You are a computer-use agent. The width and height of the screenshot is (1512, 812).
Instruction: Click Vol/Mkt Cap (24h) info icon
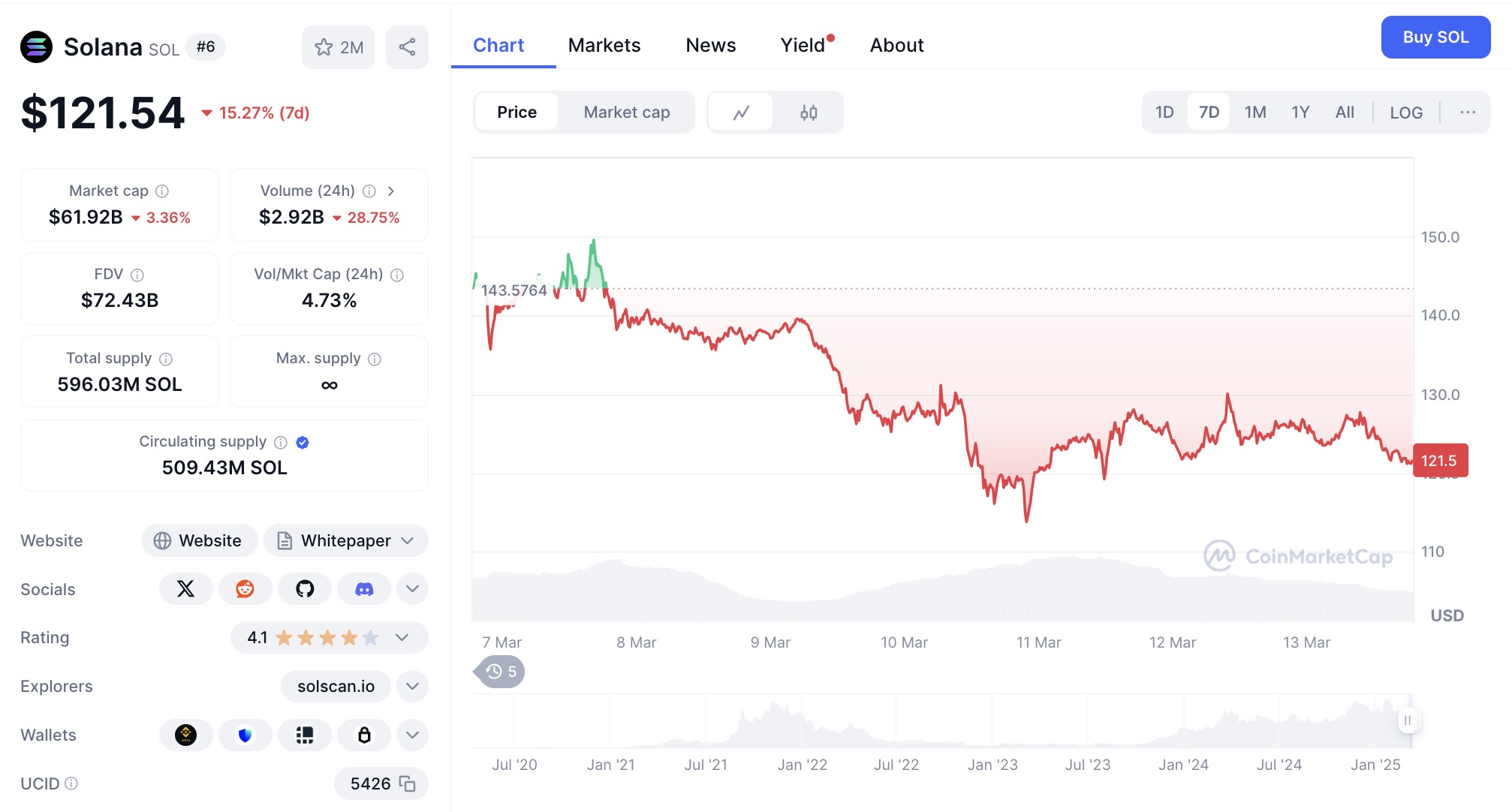(x=397, y=275)
